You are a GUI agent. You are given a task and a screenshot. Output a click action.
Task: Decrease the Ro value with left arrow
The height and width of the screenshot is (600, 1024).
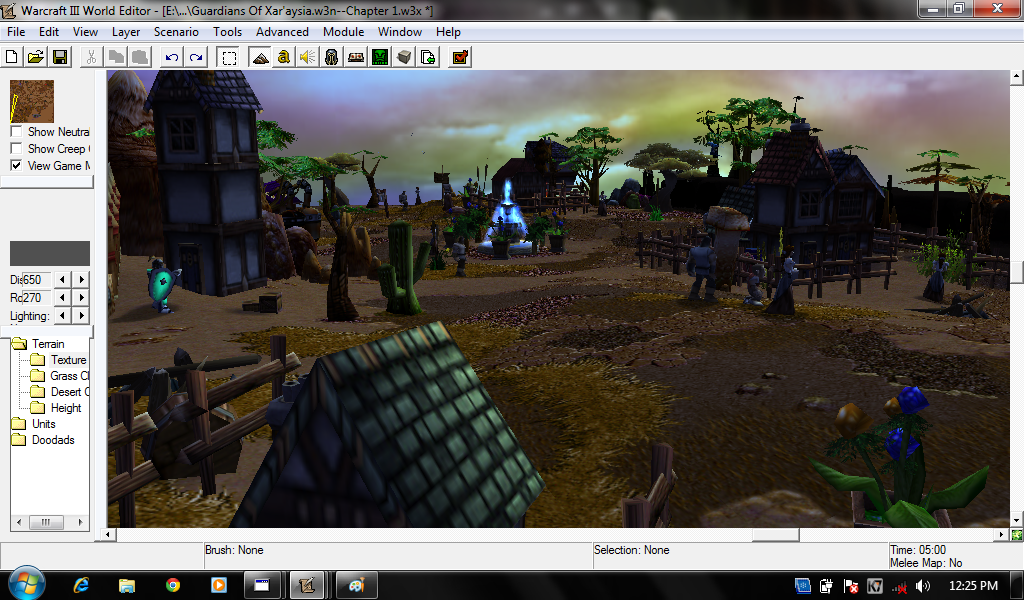pyautogui.click(x=62, y=298)
